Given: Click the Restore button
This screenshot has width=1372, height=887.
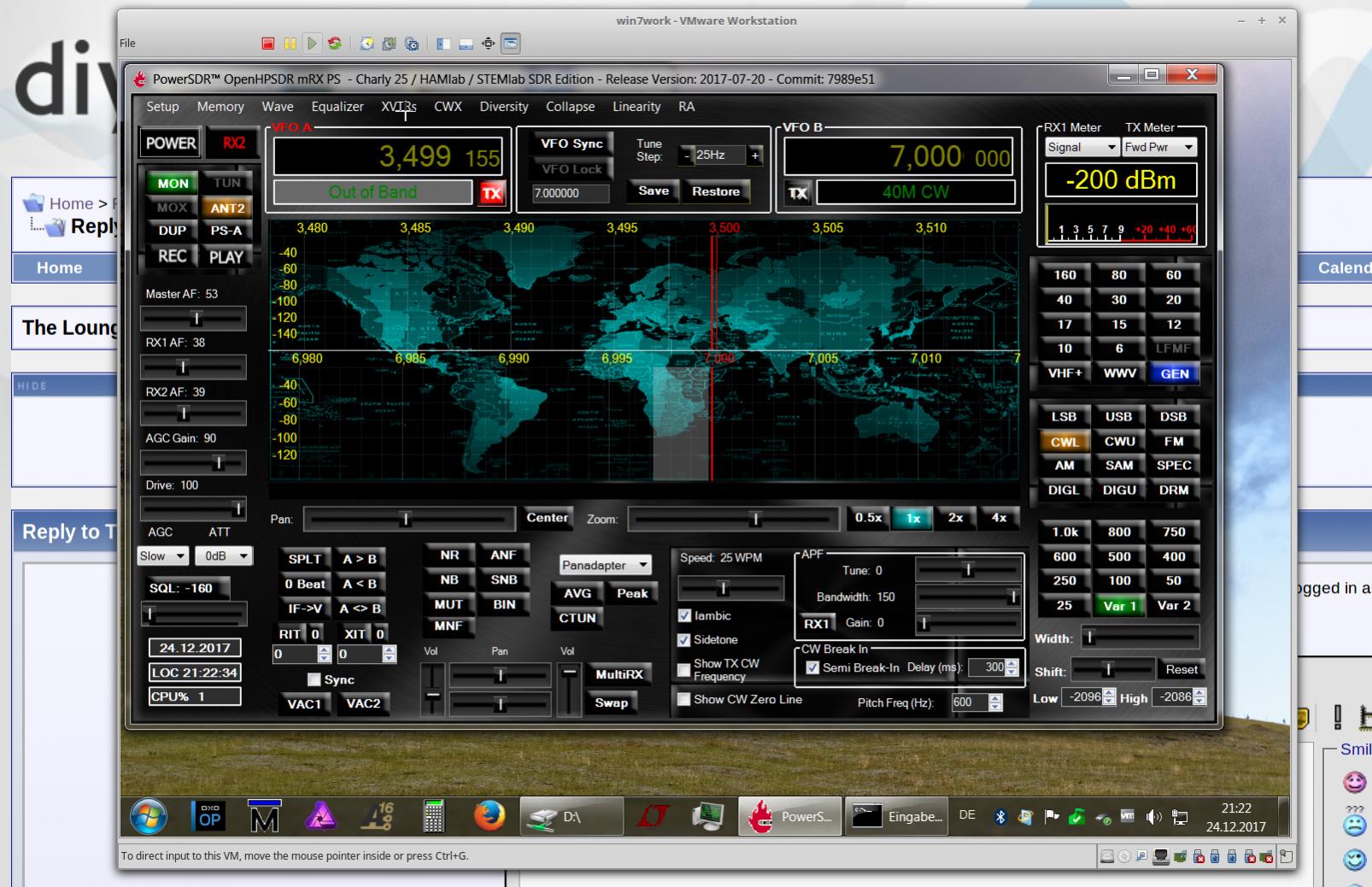Looking at the screenshot, I should pos(716,191).
